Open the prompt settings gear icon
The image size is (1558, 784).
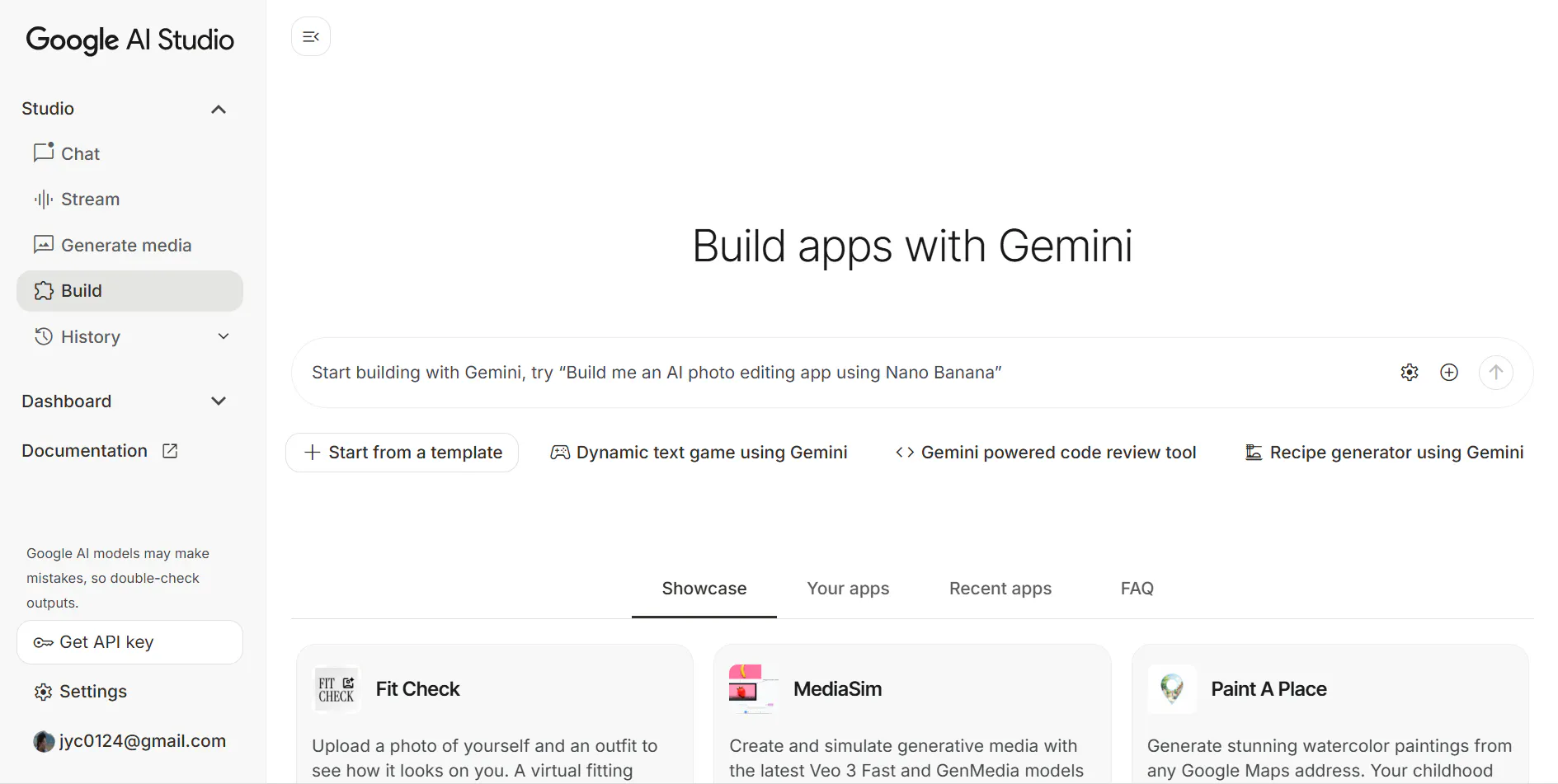pyautogui.click(x=1410, y=373)
